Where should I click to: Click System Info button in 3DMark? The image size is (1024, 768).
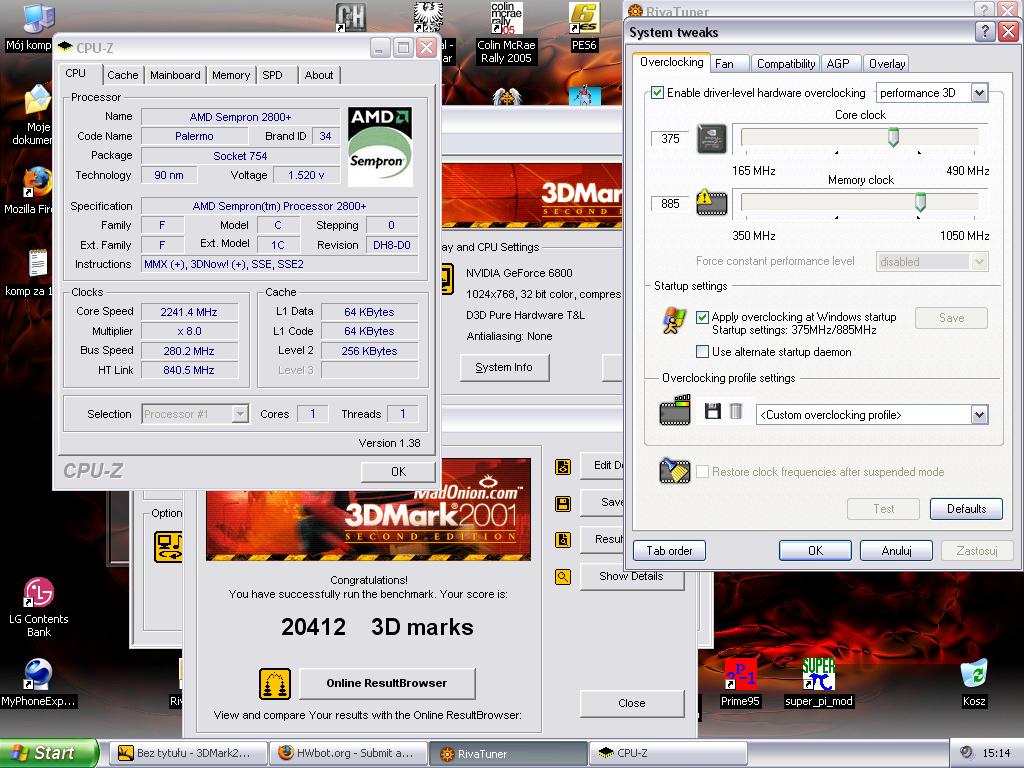[504, 367]
